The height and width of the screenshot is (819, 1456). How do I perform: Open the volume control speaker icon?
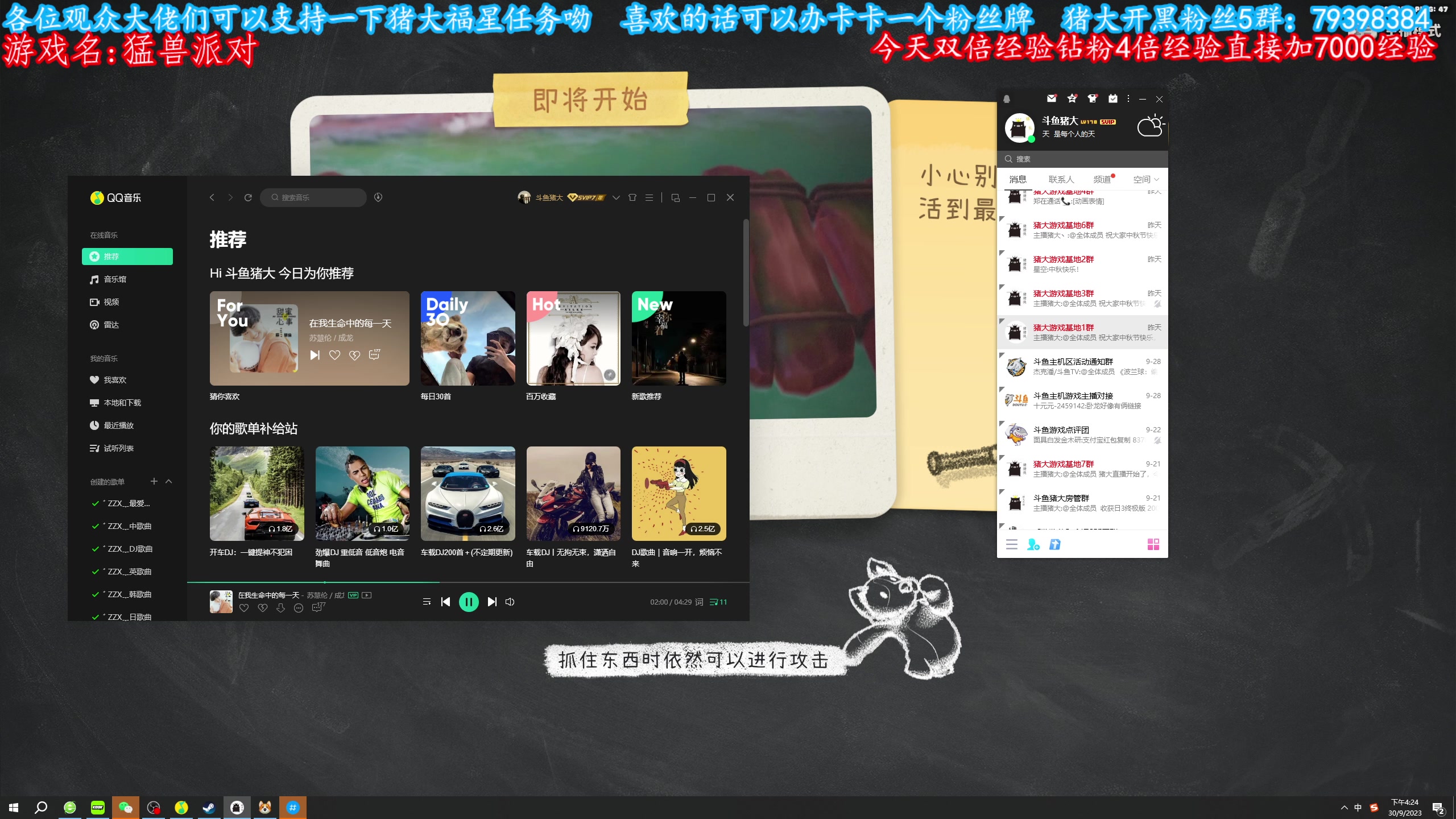(510, 602)
